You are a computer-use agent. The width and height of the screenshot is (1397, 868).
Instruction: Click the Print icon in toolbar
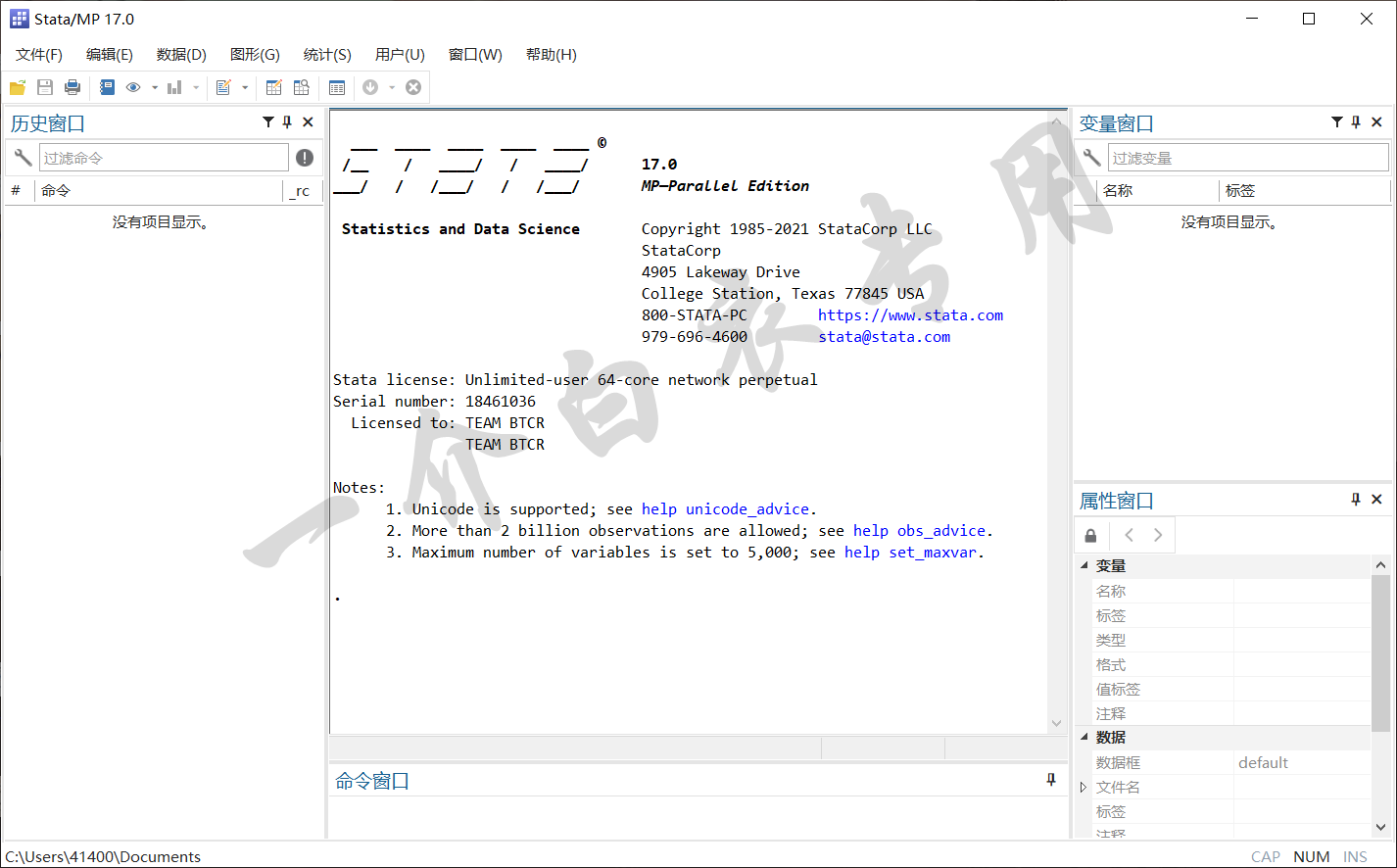point(72,87)
